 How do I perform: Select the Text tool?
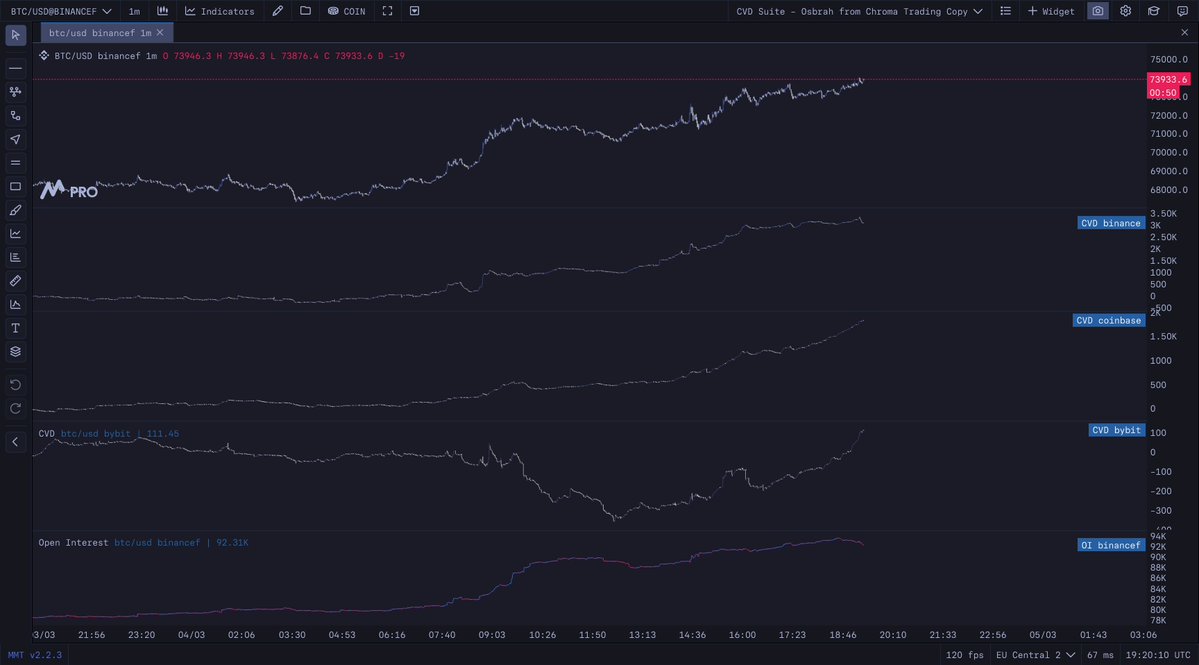click(15, 328)
